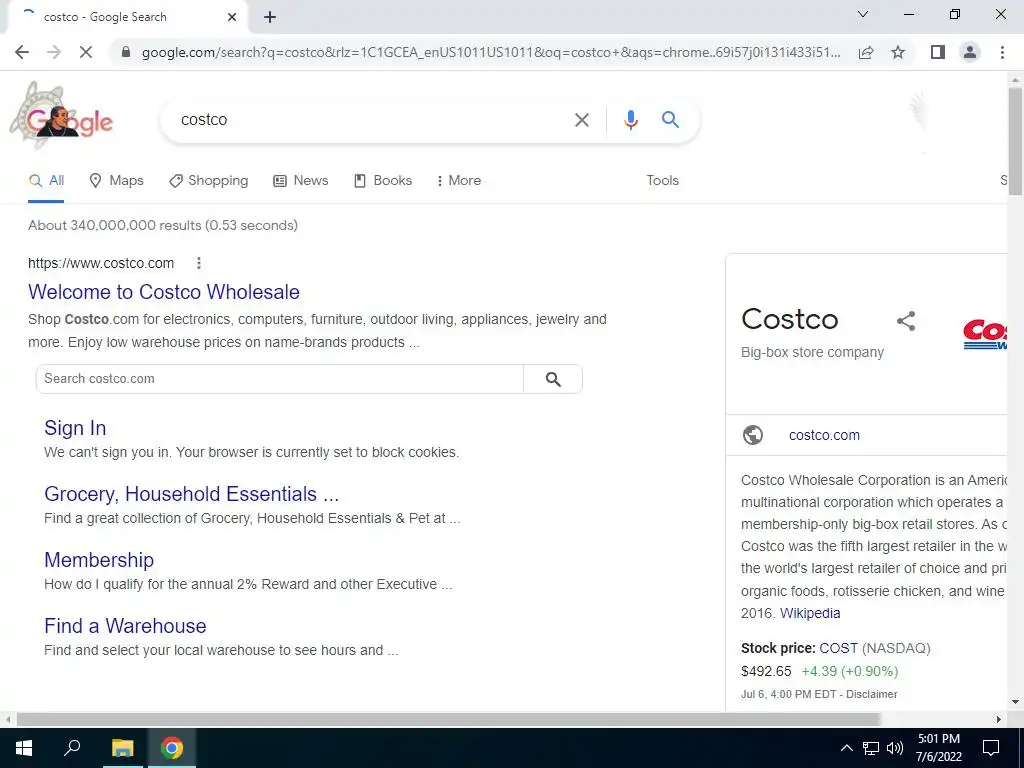Open a new browser tab with plus icon
This screenshot has width=1024, height=768.
(270, 17)
